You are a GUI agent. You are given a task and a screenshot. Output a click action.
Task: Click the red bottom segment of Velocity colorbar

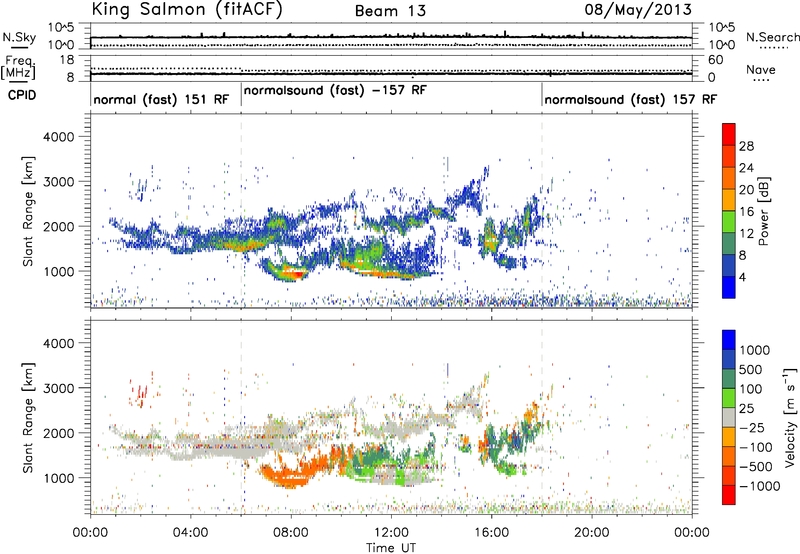pyautogui.click(x=729, y=495)
